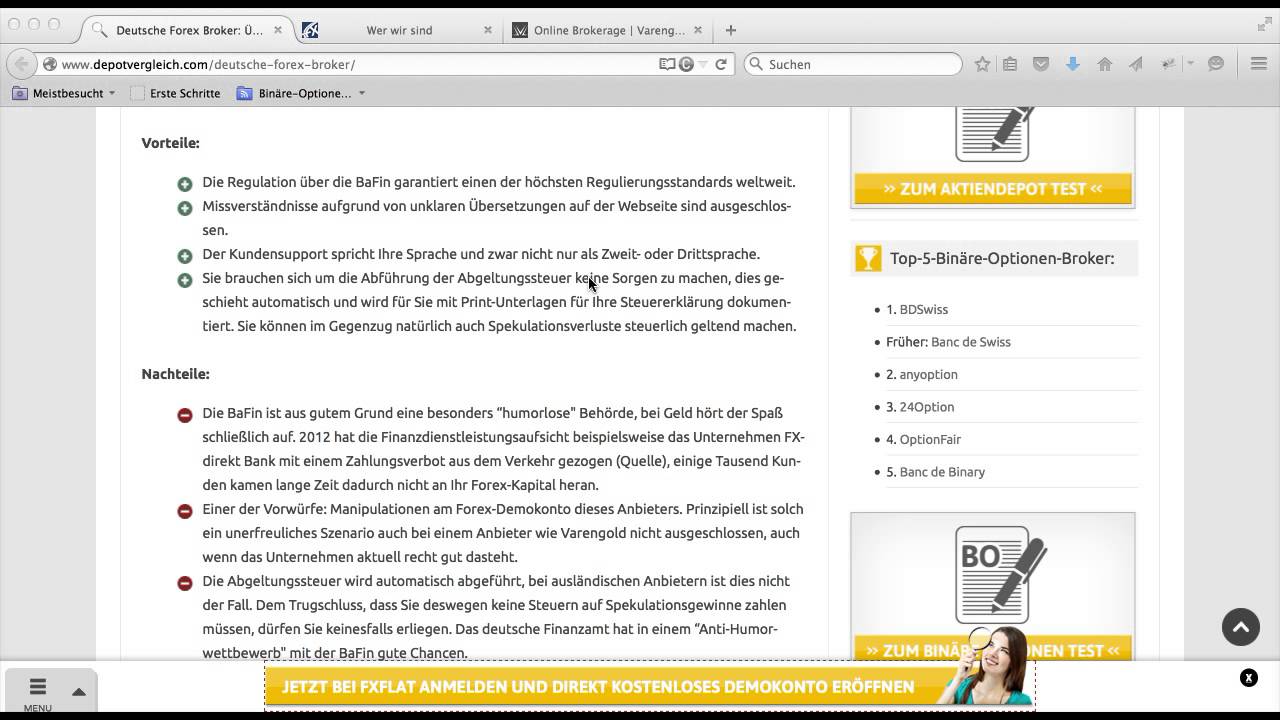Save page to Pocket icon
Viewport: 1280px width, 720px height.
(1041, 64)
